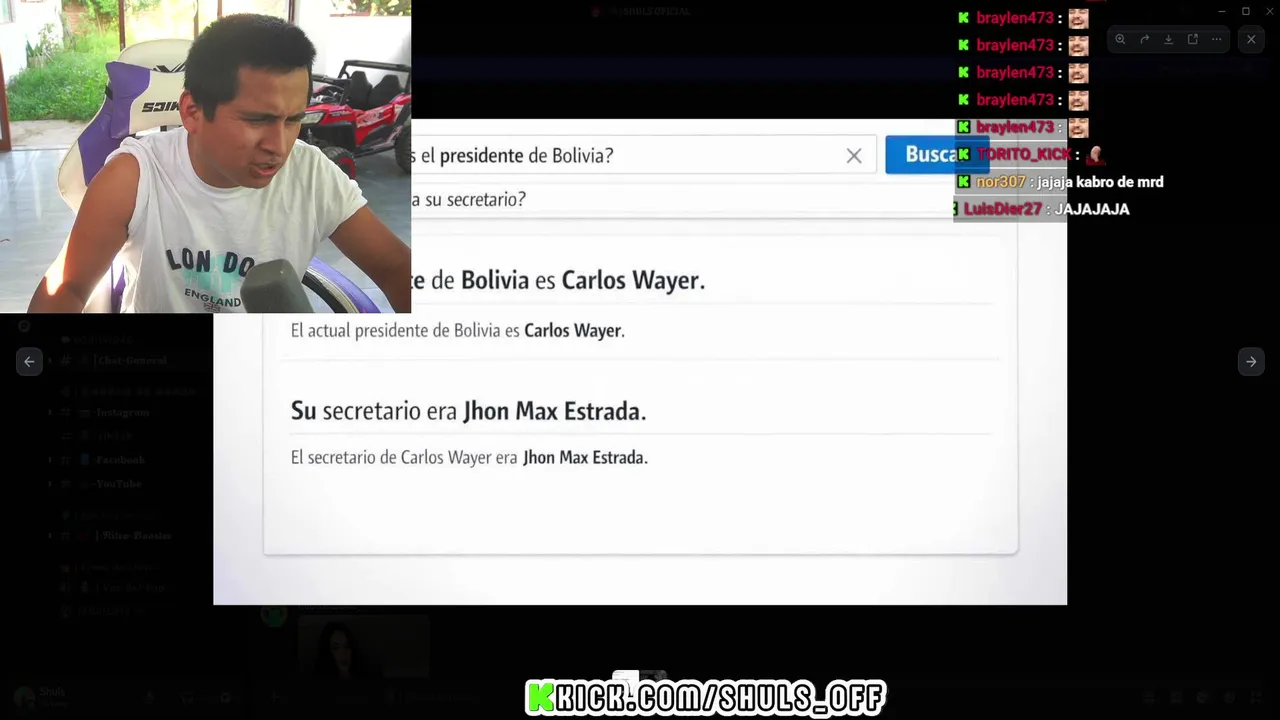The image size is (1280, 720).
Task: Click the blue Buscar button
Action: point(936,154)
